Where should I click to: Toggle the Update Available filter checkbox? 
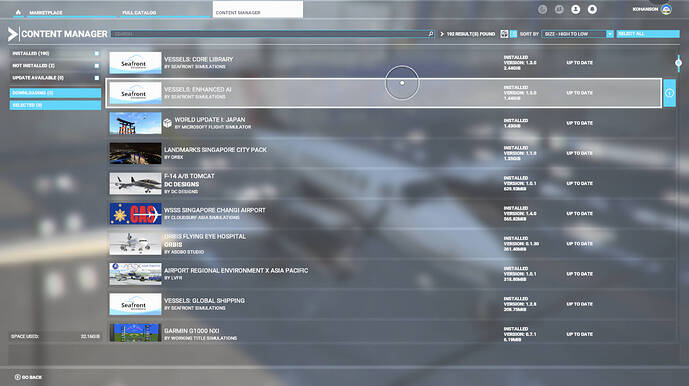click(97, 78)
